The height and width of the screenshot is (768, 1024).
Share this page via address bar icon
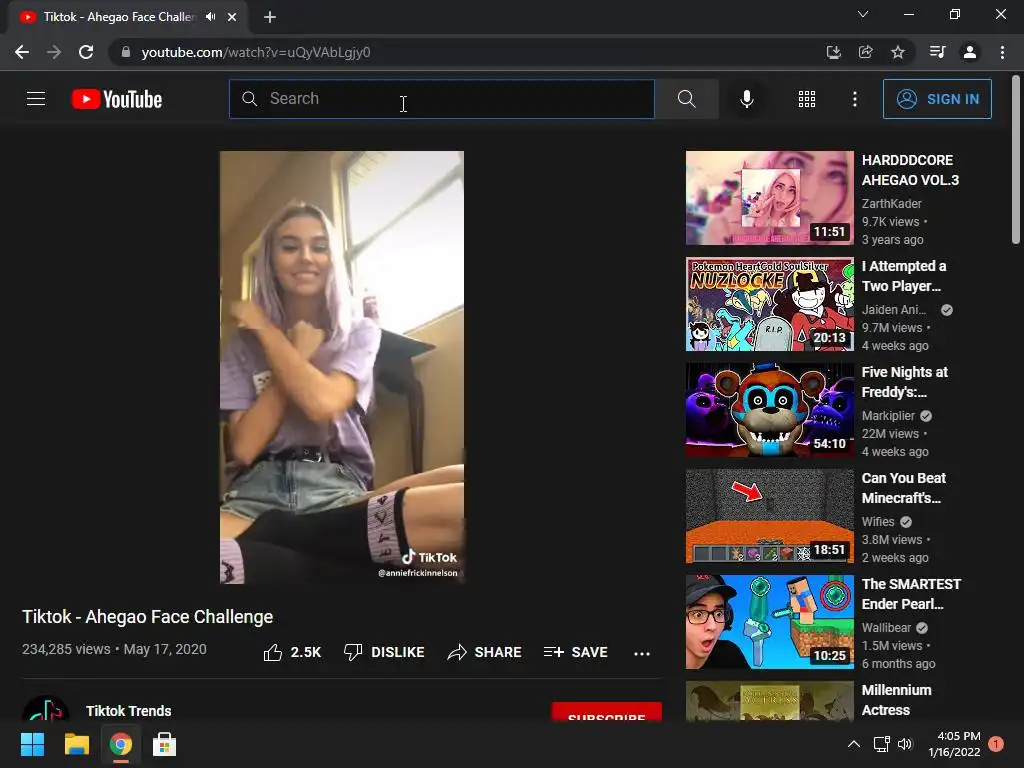pos(865,52)
